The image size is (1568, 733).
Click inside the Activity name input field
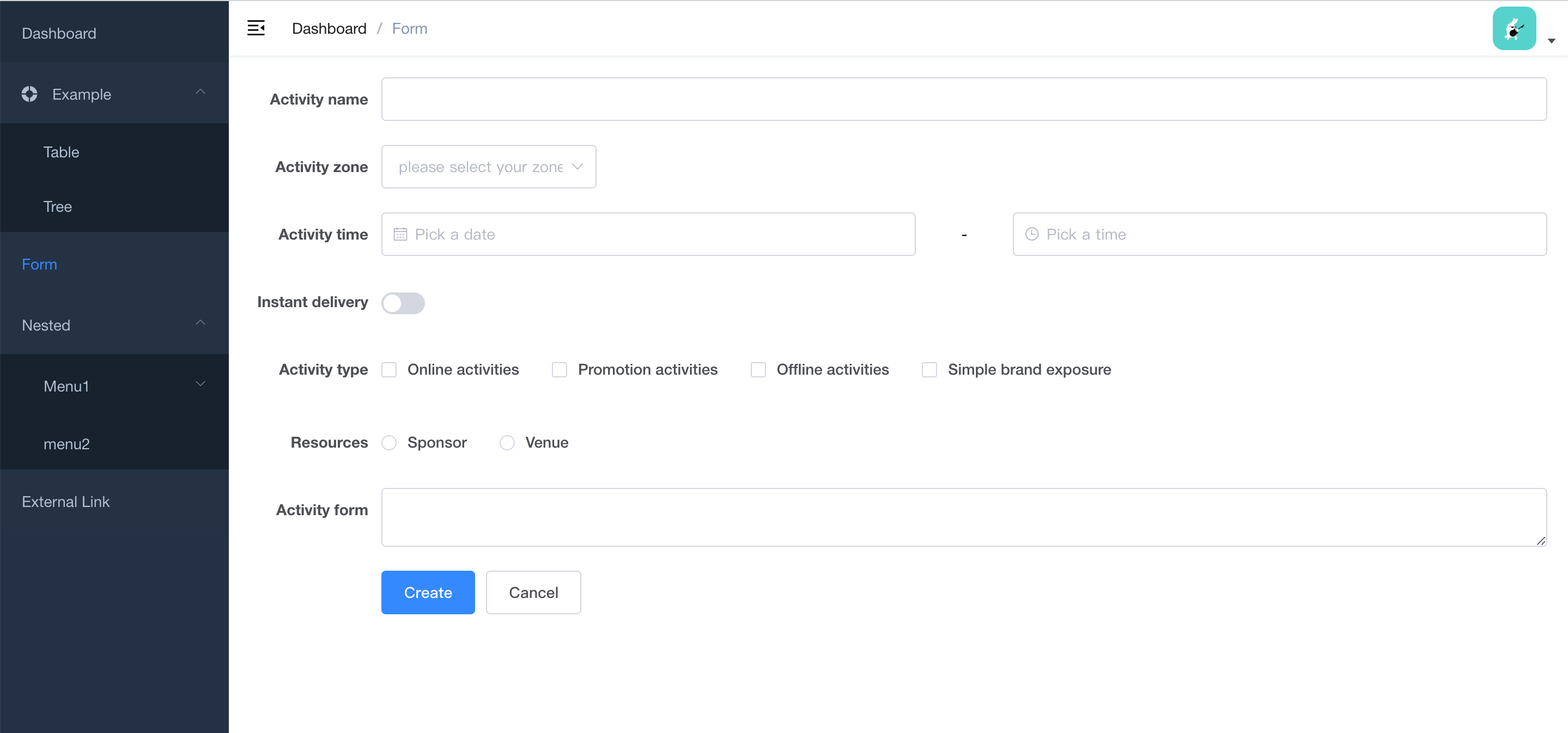(962, 99)
